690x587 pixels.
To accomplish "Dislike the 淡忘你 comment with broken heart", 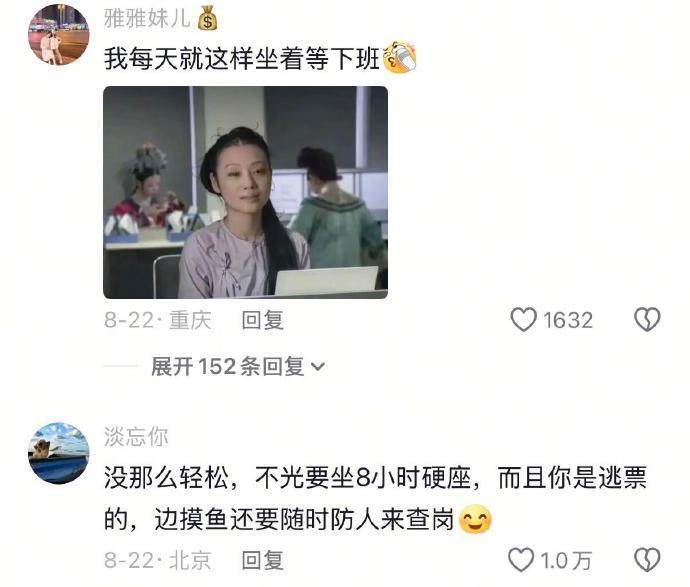I will pyautogui.click(x=647, y=560).
